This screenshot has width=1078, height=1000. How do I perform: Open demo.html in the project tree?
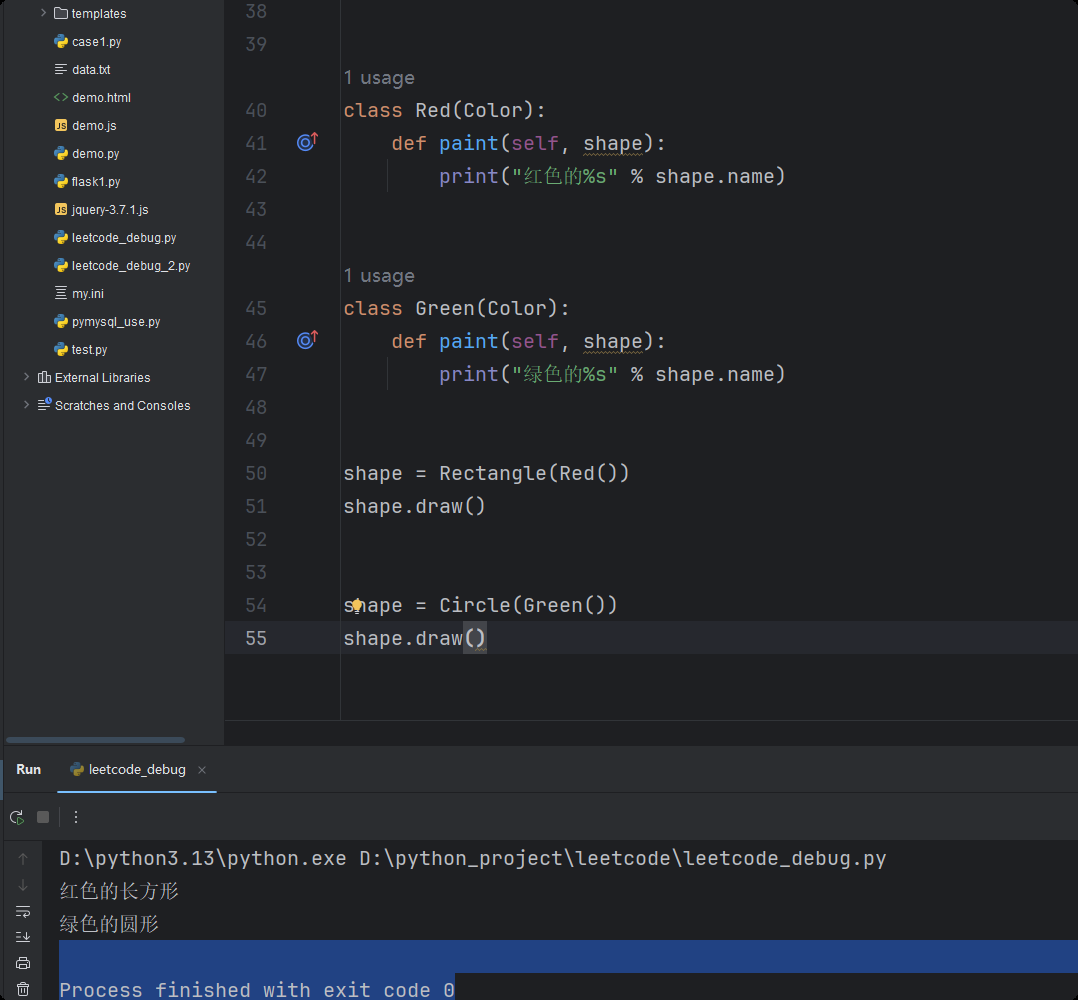[x=92, y=98]
